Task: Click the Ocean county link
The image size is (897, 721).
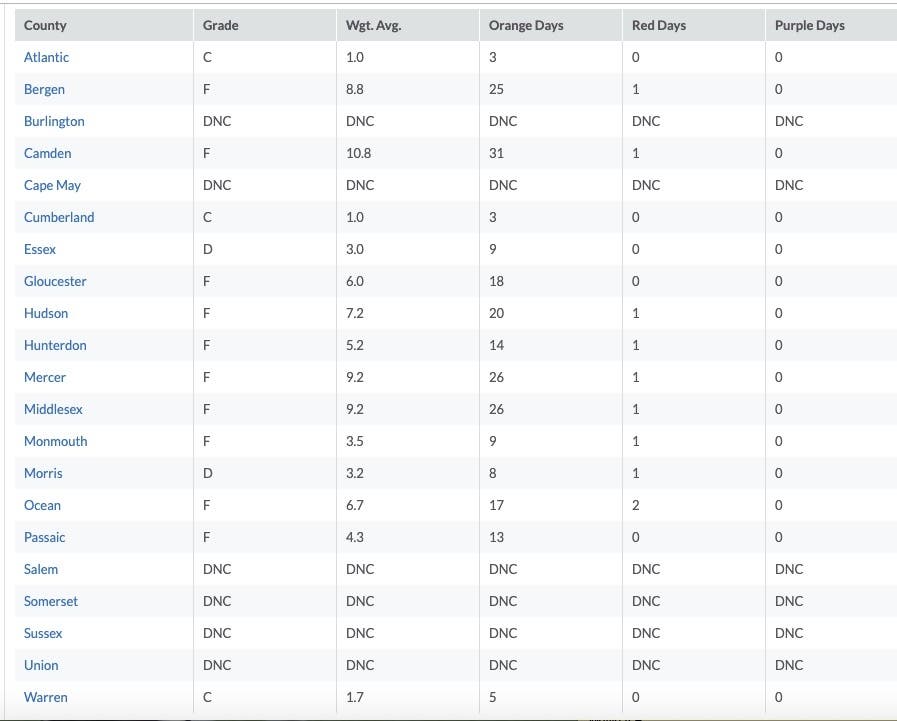Action: point(42,505)
